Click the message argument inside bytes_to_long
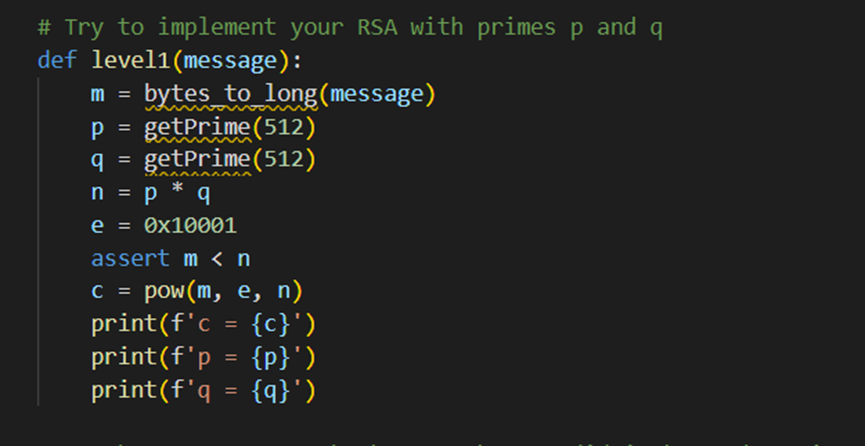This screenshot has width=865, height=446. pyautogui.click(x=375, y=94)
